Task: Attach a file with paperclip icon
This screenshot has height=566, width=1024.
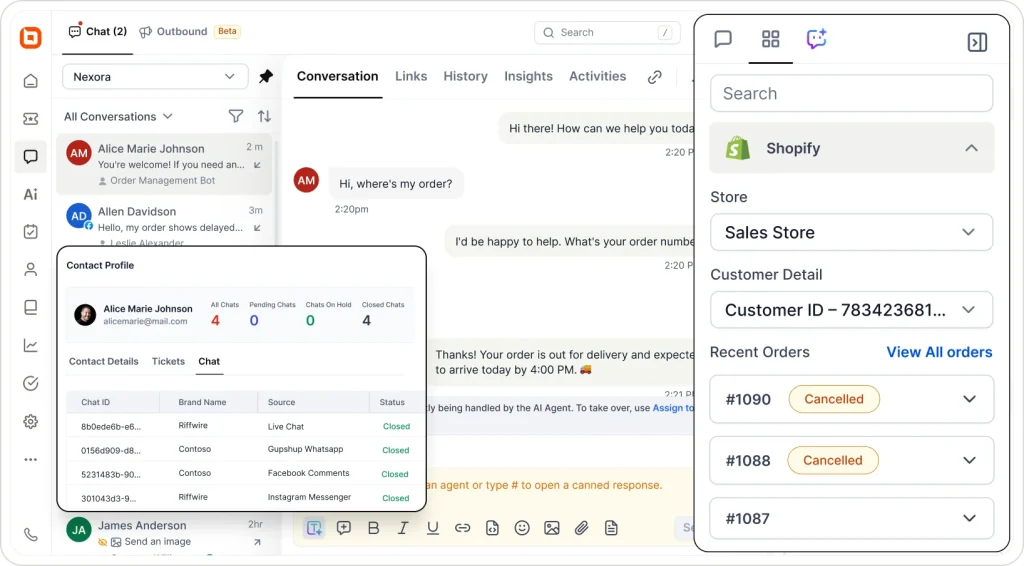Action: coord(581,527)
